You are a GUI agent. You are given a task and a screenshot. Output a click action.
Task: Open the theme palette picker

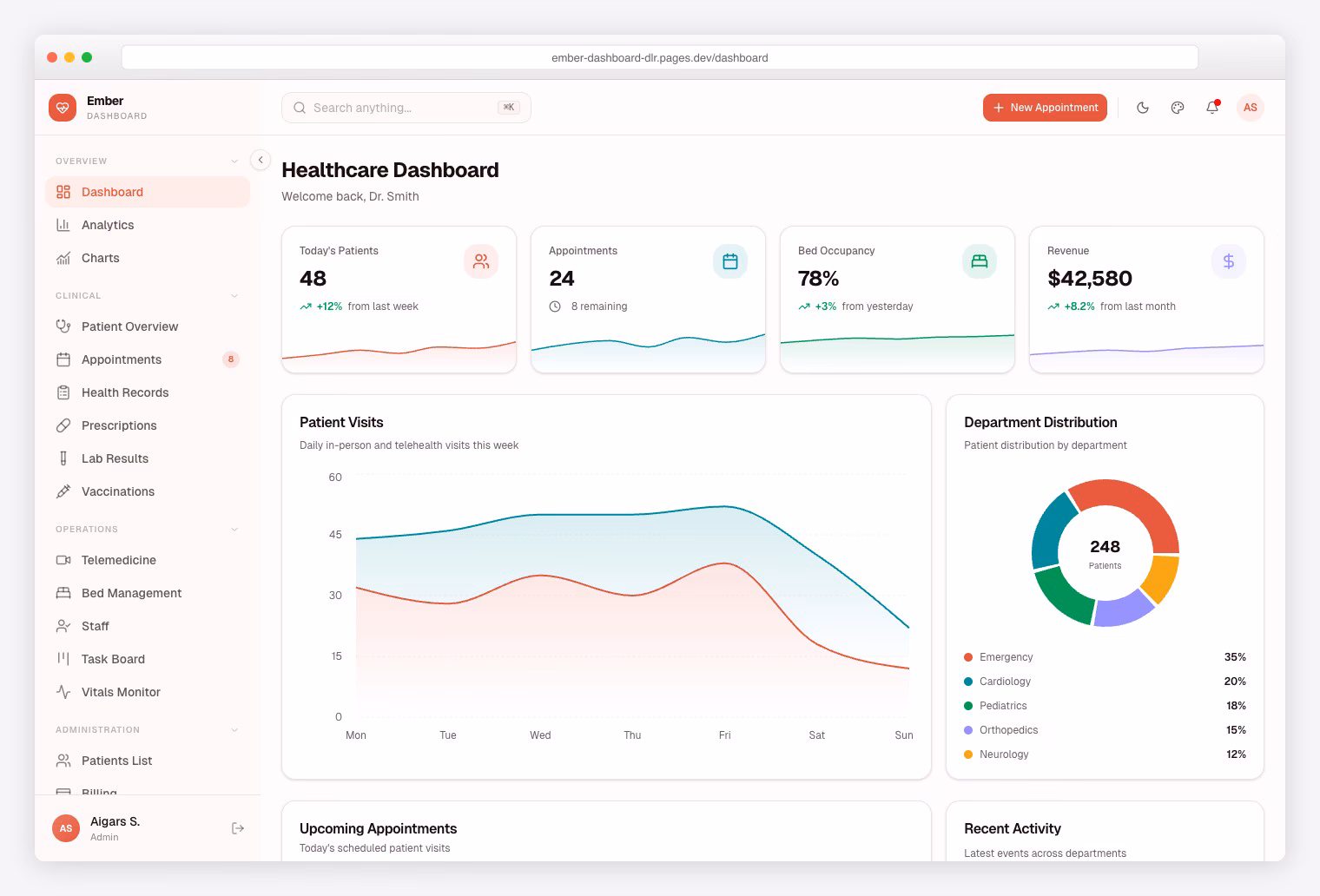[x=1178, y=108]
